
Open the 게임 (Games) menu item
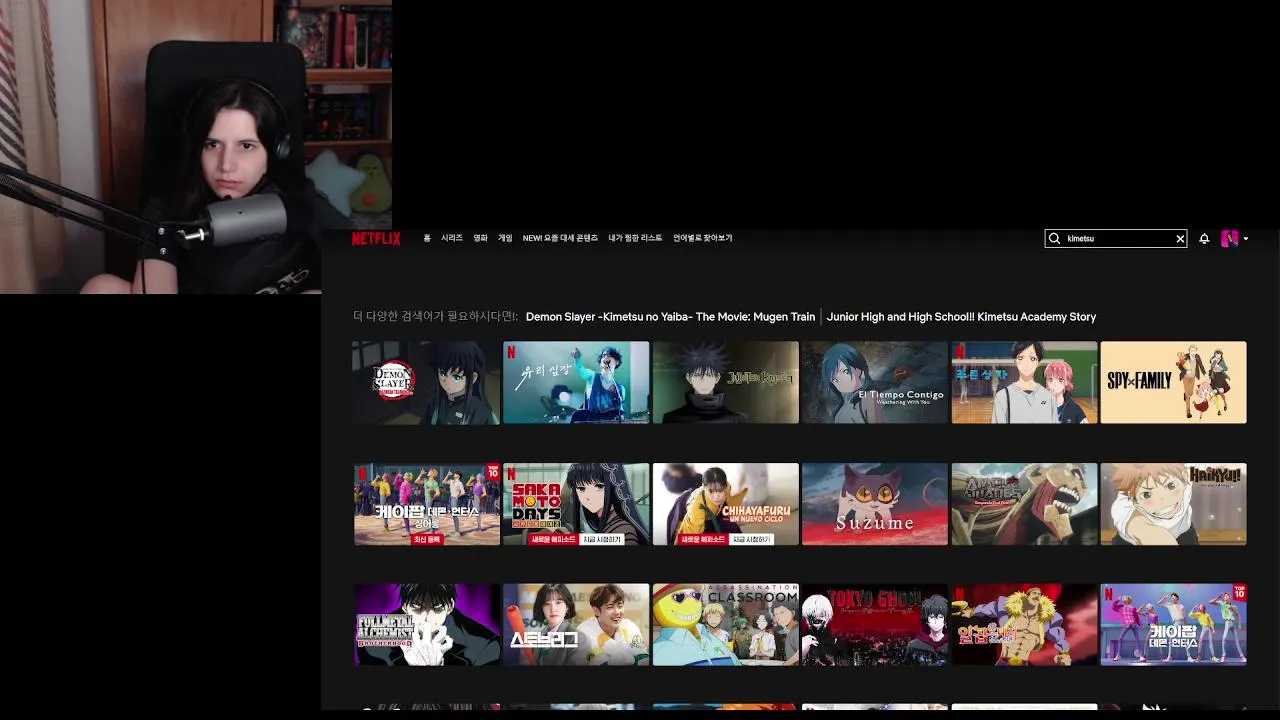505,239
